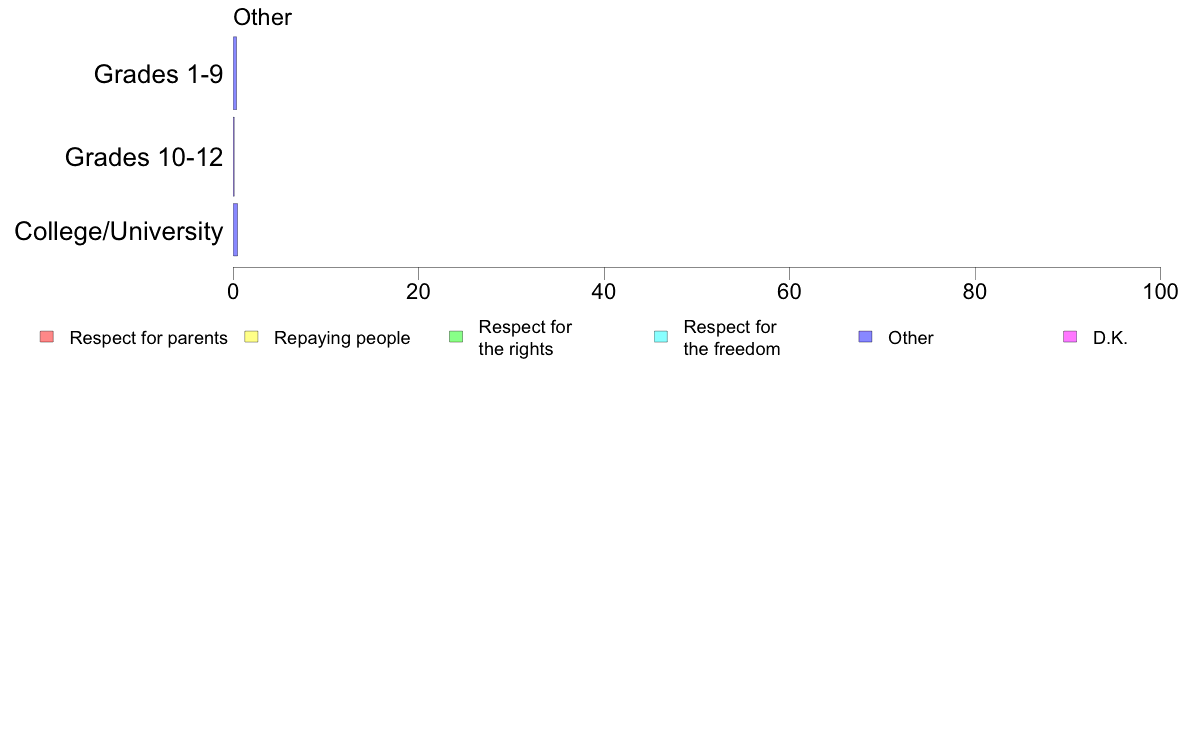
Task: Select the College/University bar
Action: pos(236,230)
